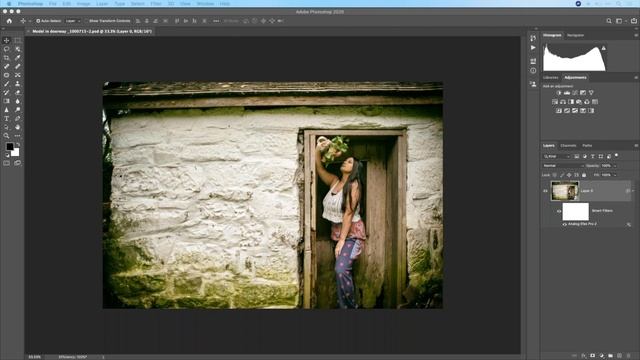Open the layer filter Kind dropdown

tap(557, 156)
